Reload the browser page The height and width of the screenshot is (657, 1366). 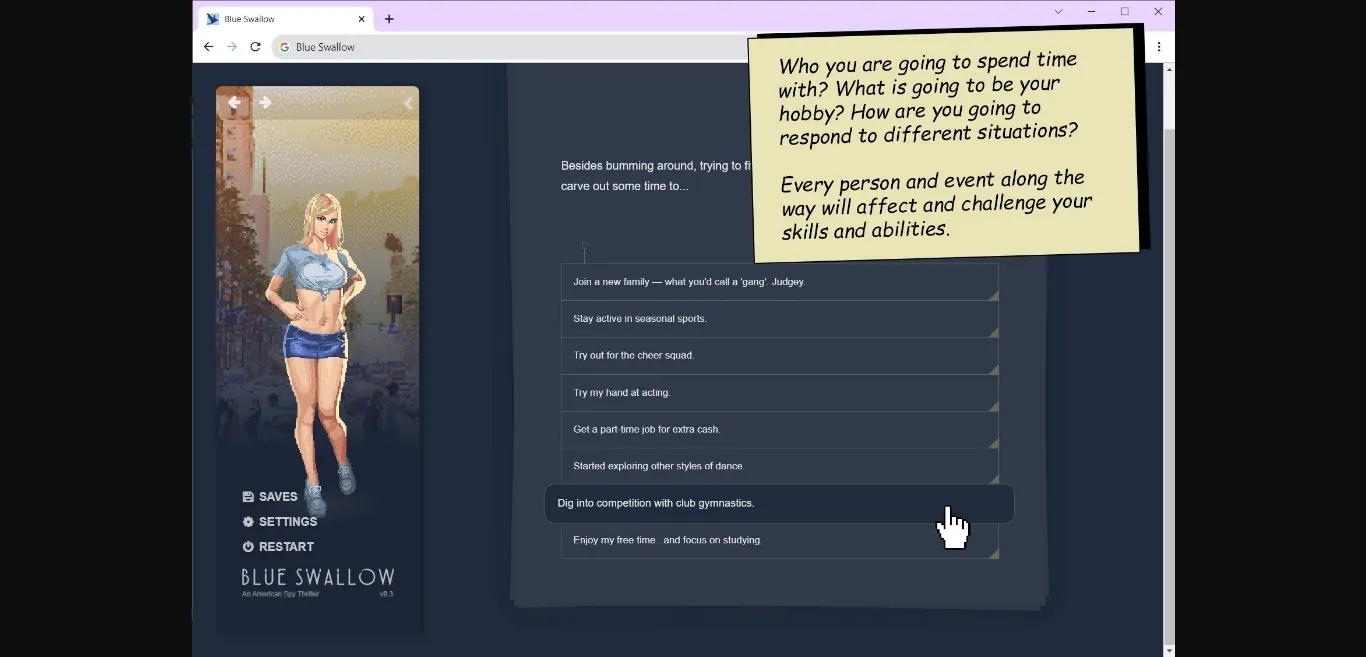click(255, 47)
